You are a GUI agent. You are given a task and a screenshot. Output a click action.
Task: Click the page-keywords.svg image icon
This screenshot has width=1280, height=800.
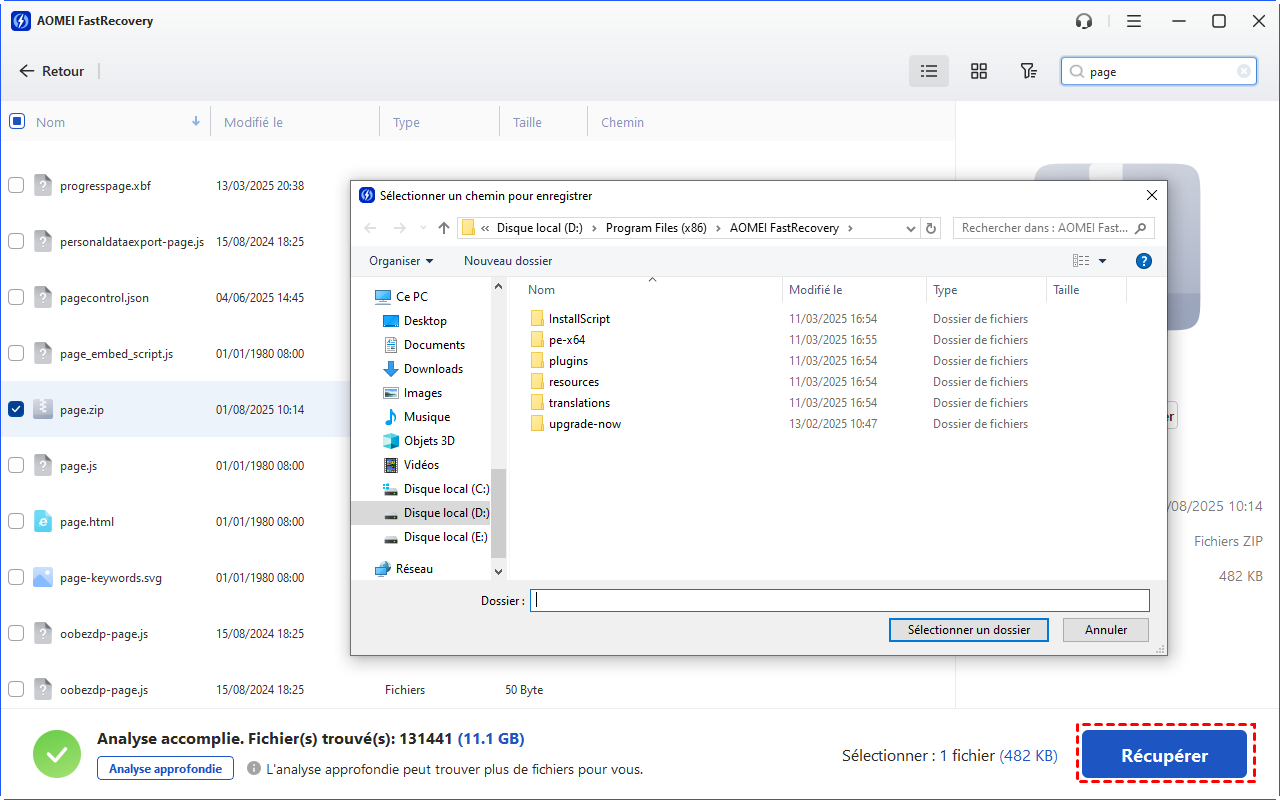[x=42, y=577]
